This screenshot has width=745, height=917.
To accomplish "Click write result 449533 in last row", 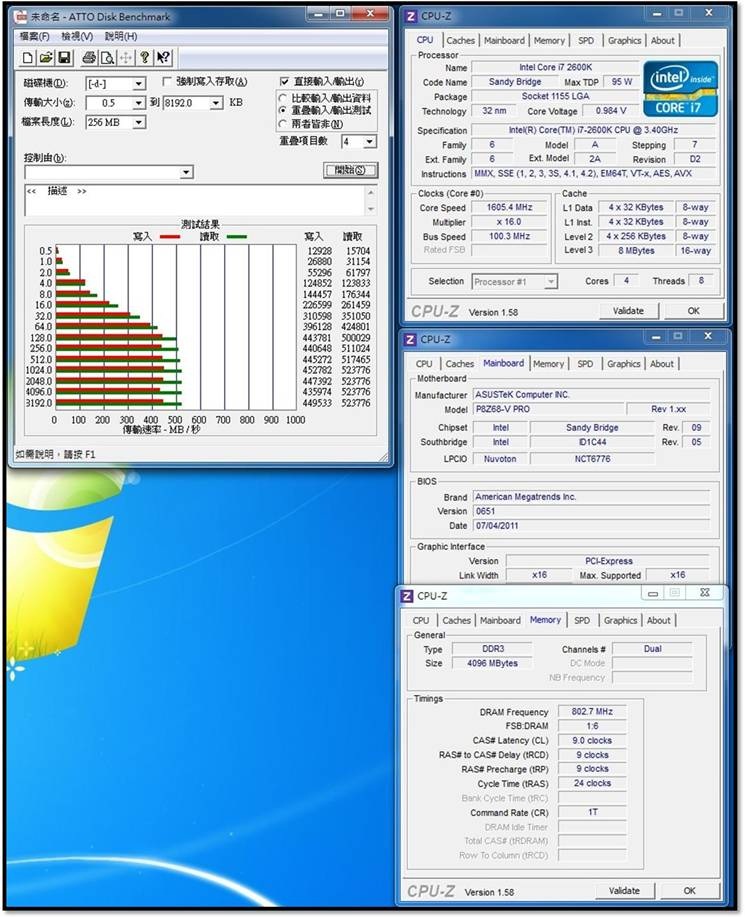I will [x=317, y=403].
